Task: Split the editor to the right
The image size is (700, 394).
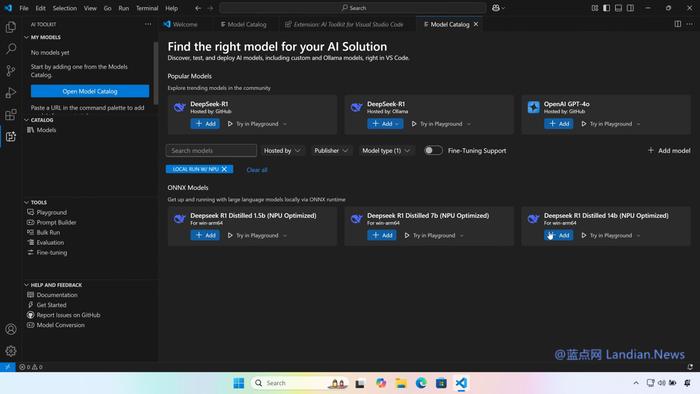Action: tap(678, 24)
